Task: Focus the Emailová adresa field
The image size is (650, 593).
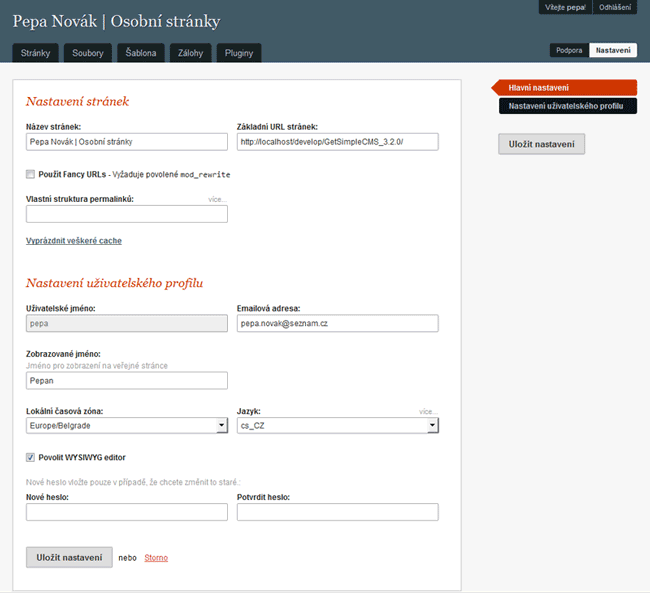Action: (x=337, y=323)
